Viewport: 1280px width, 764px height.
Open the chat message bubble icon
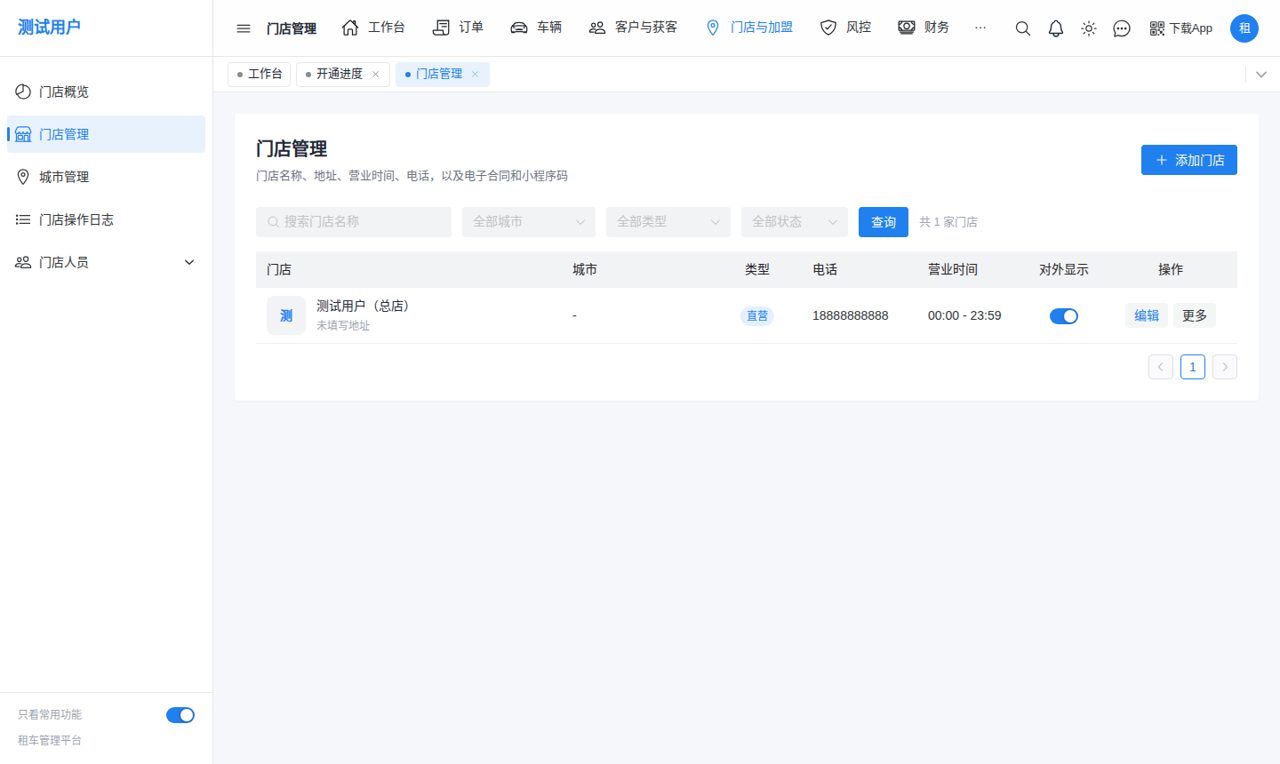(1122, 28)
